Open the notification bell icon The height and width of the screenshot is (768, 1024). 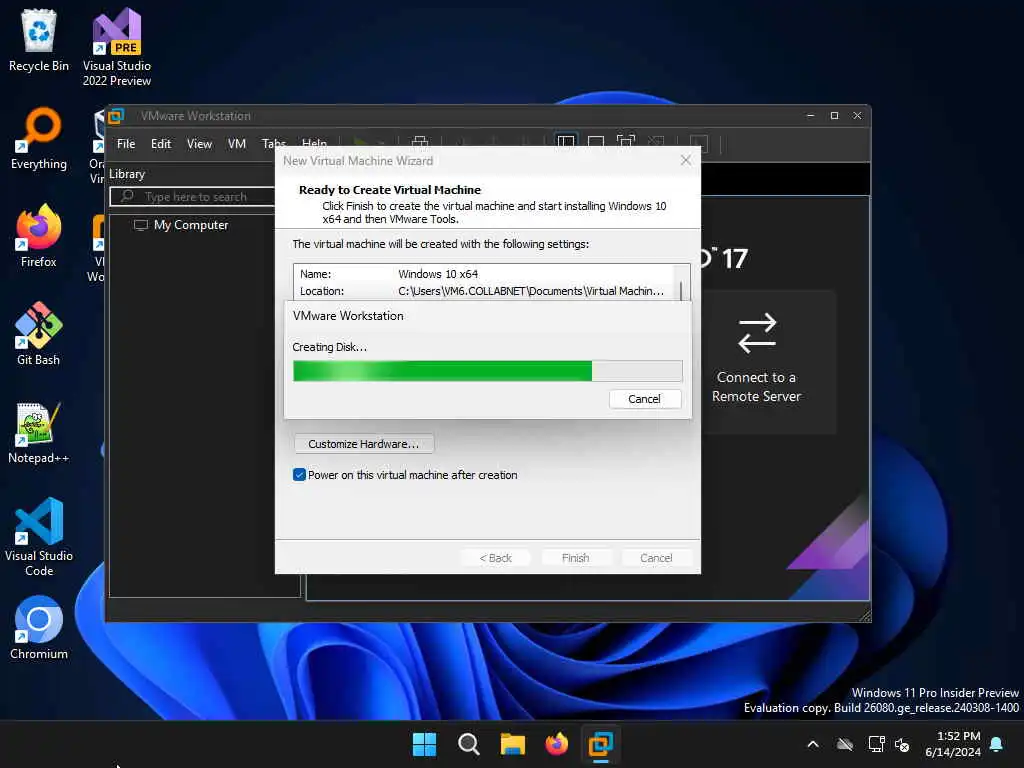997,744
